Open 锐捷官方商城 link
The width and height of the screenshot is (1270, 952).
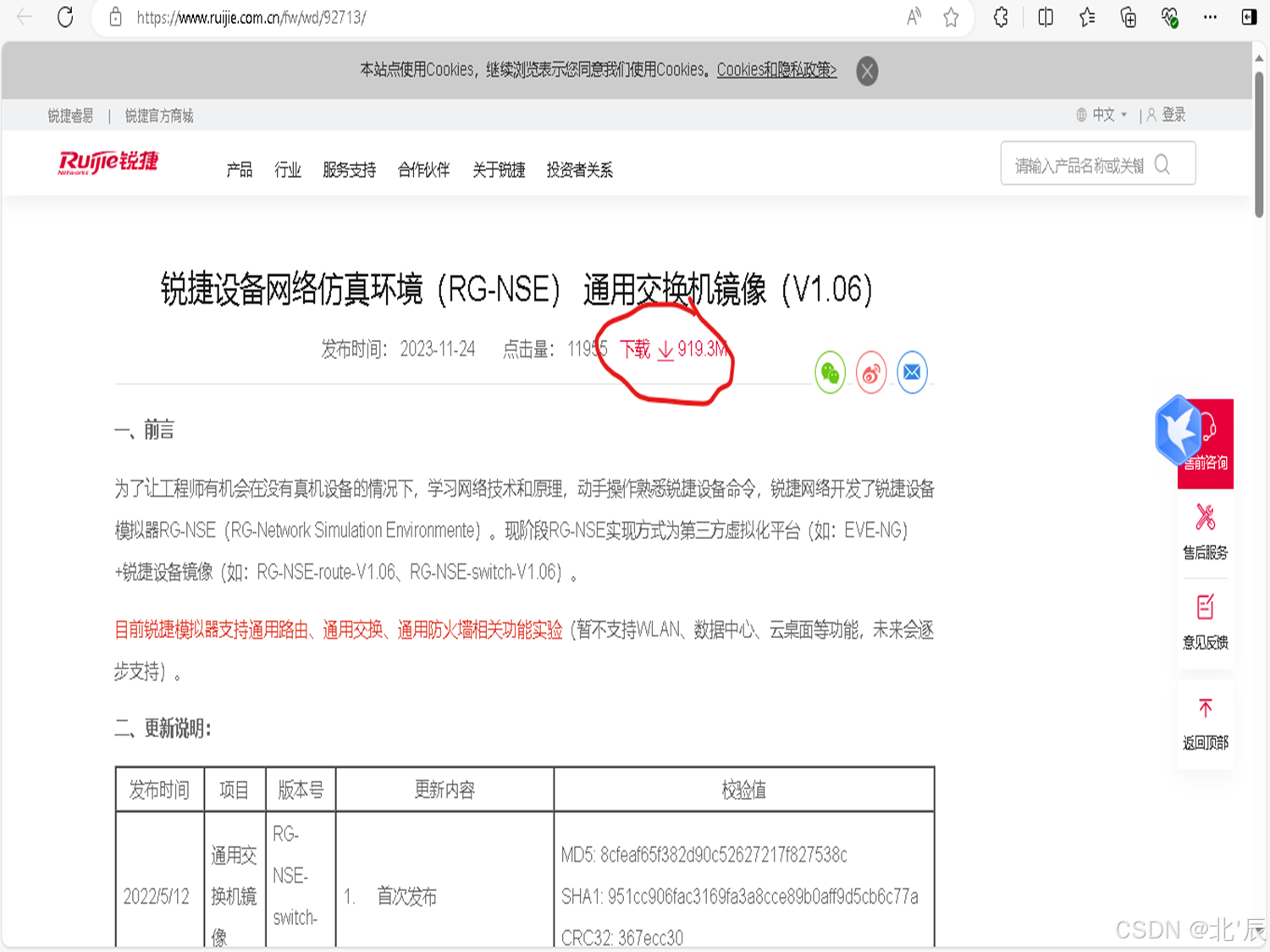click(159, 116)
